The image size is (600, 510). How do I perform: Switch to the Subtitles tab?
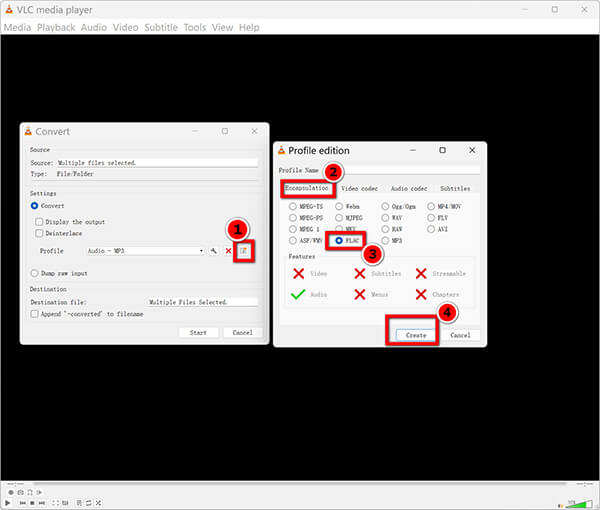click(x=455, y=189)
